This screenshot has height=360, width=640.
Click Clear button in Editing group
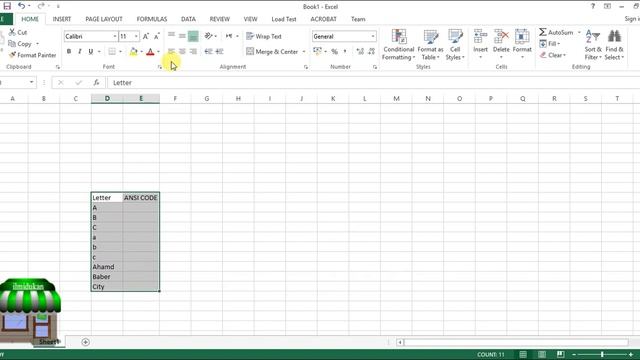tap(553, 55)
